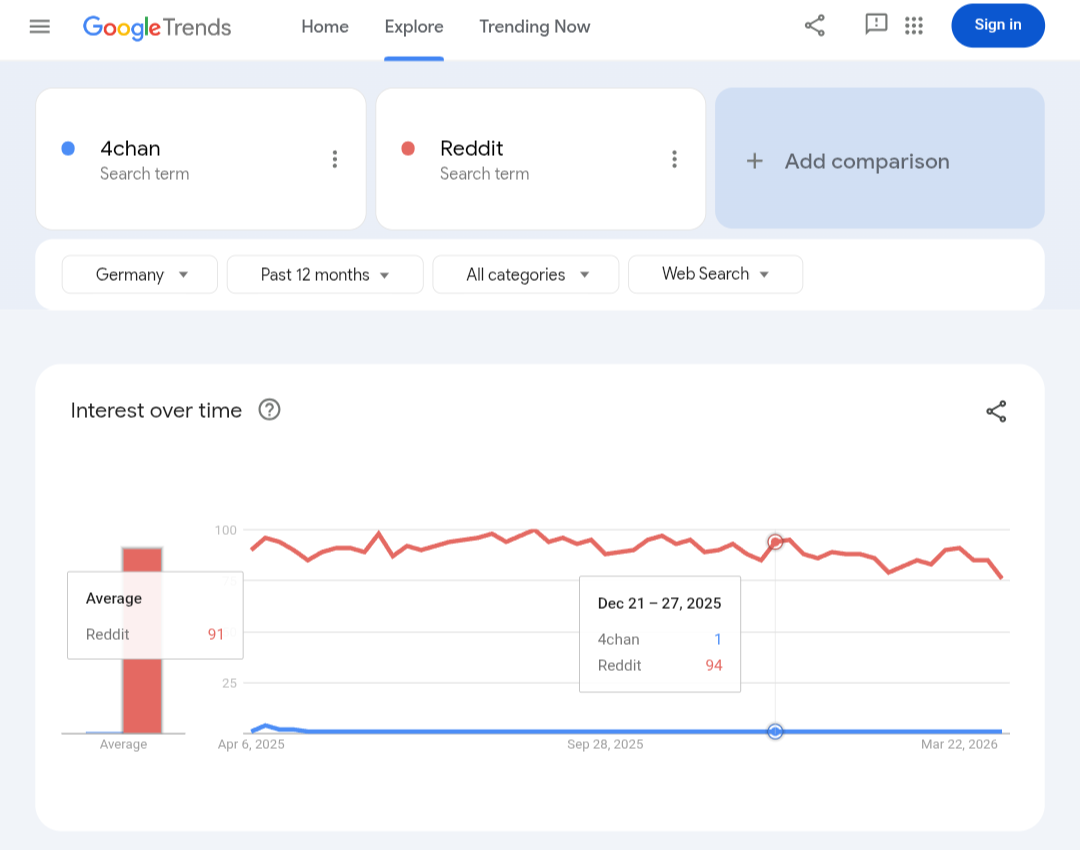Open the hamburger main menu
1080x850 pixels.
pos(40,26)
